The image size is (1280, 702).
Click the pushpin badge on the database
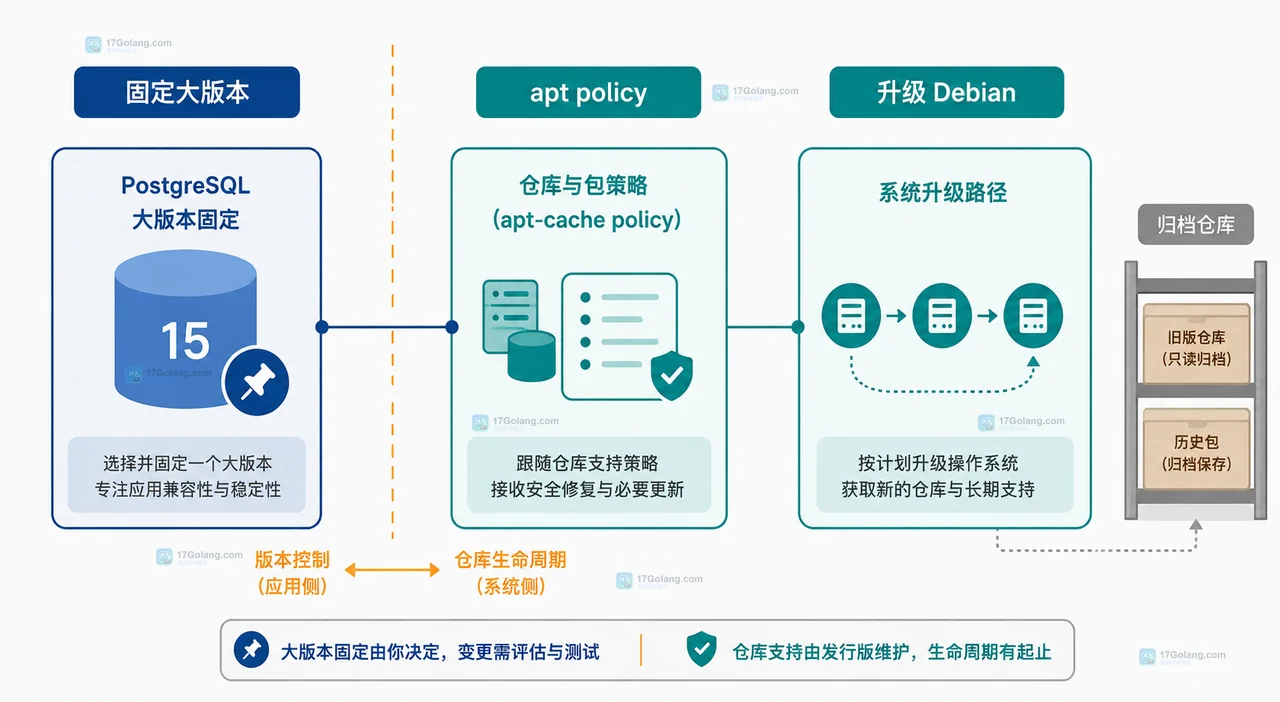[256, 382]
